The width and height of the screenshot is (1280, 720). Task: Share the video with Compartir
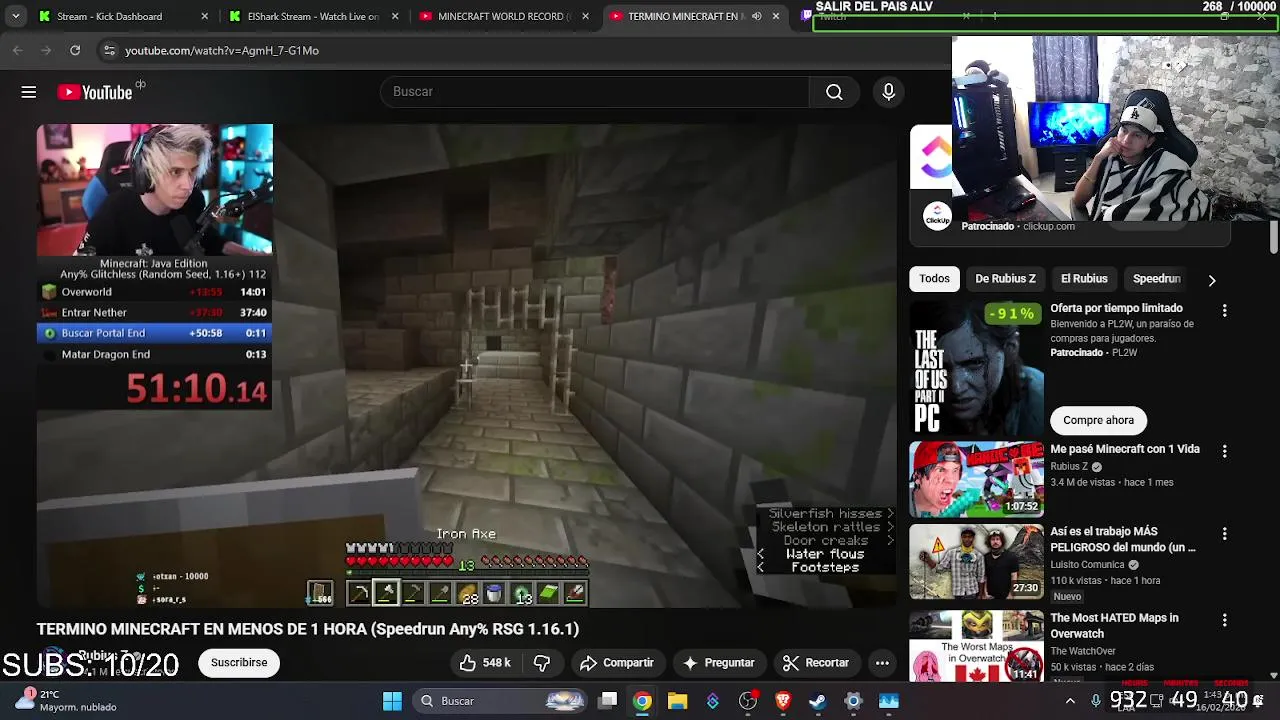[x=617, y=663]
